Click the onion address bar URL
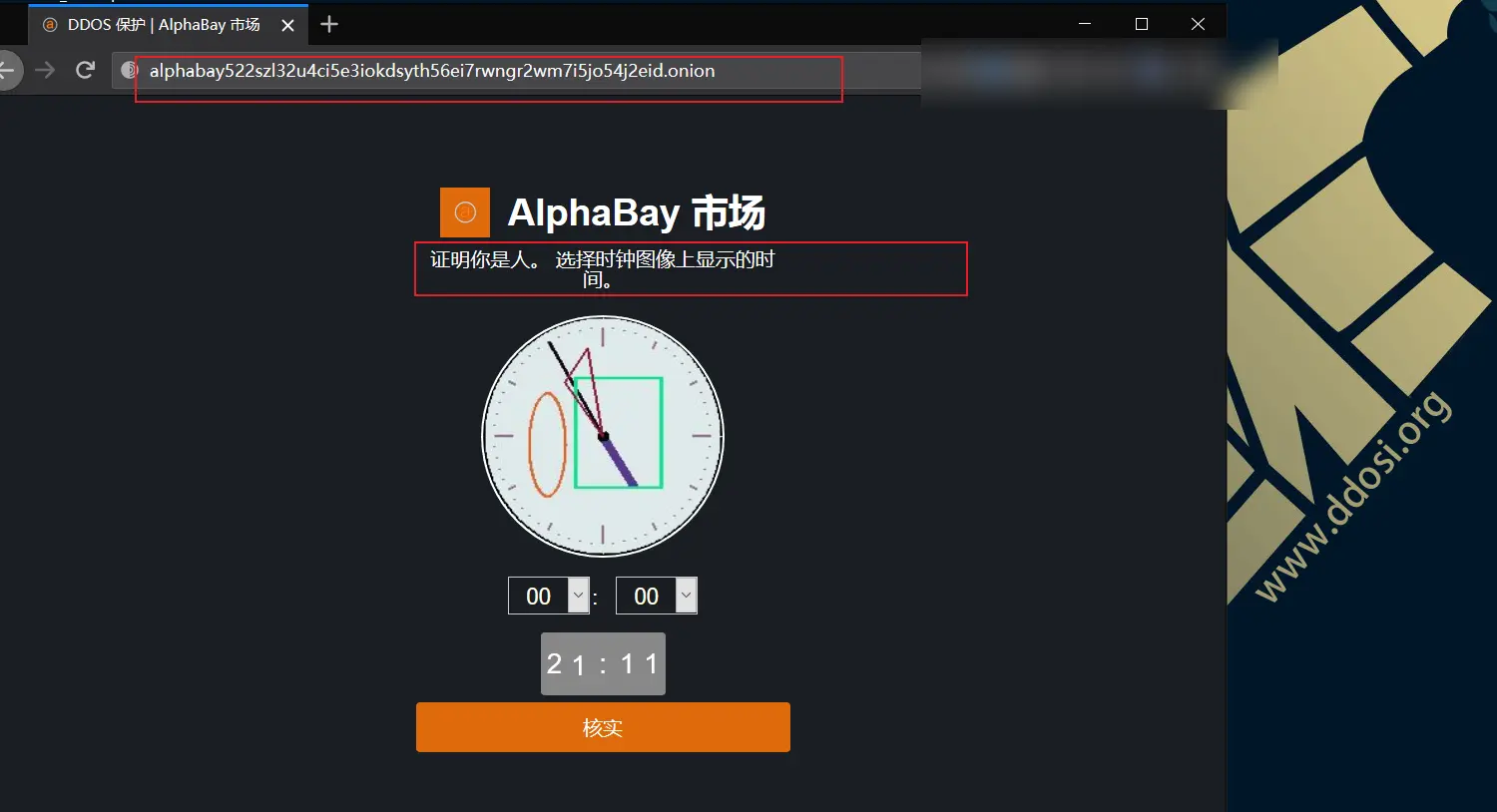Screen dimensions: 1497x812 click(432, 71)
